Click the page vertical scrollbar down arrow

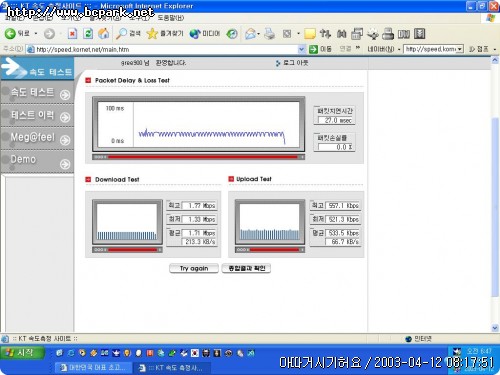coord(495,328)
